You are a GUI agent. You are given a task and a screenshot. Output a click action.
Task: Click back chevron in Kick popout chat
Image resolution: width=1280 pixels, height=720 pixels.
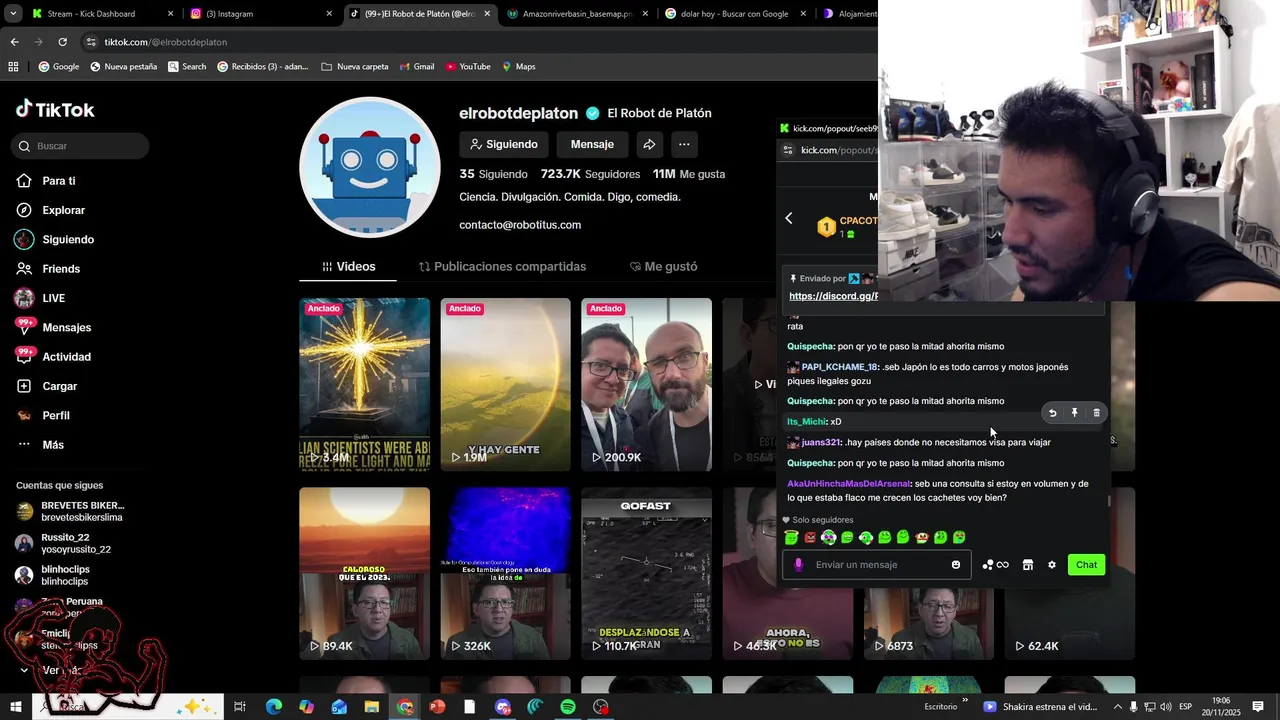click(x=788, y=218)
